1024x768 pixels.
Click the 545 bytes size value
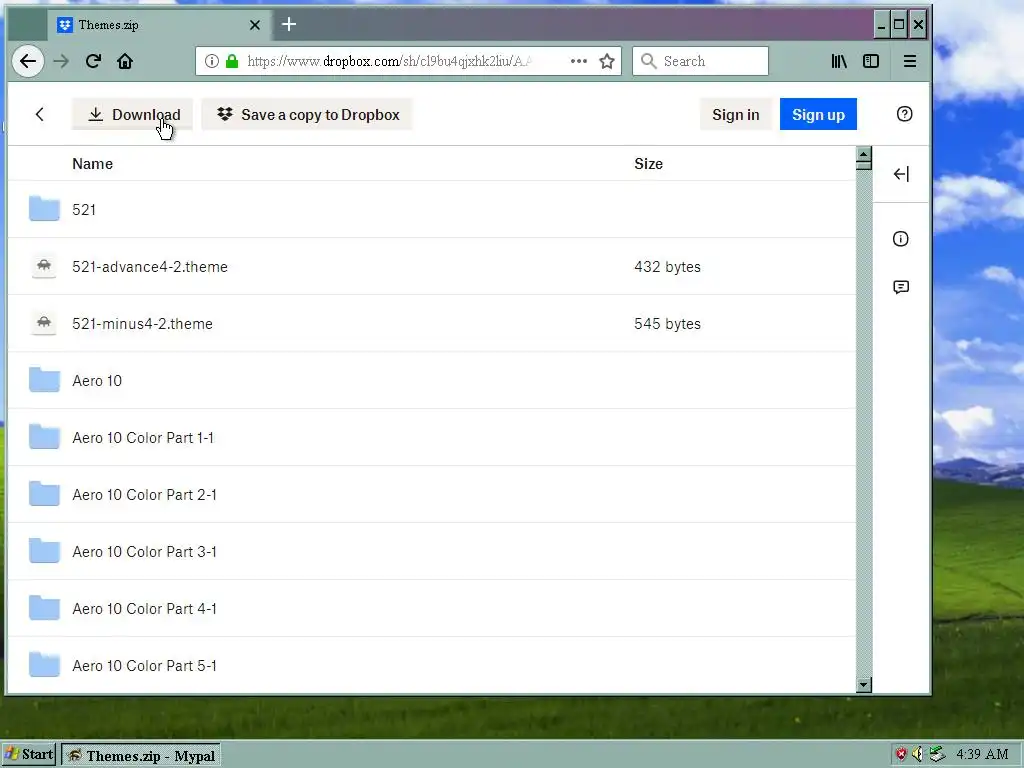[667, 324]
